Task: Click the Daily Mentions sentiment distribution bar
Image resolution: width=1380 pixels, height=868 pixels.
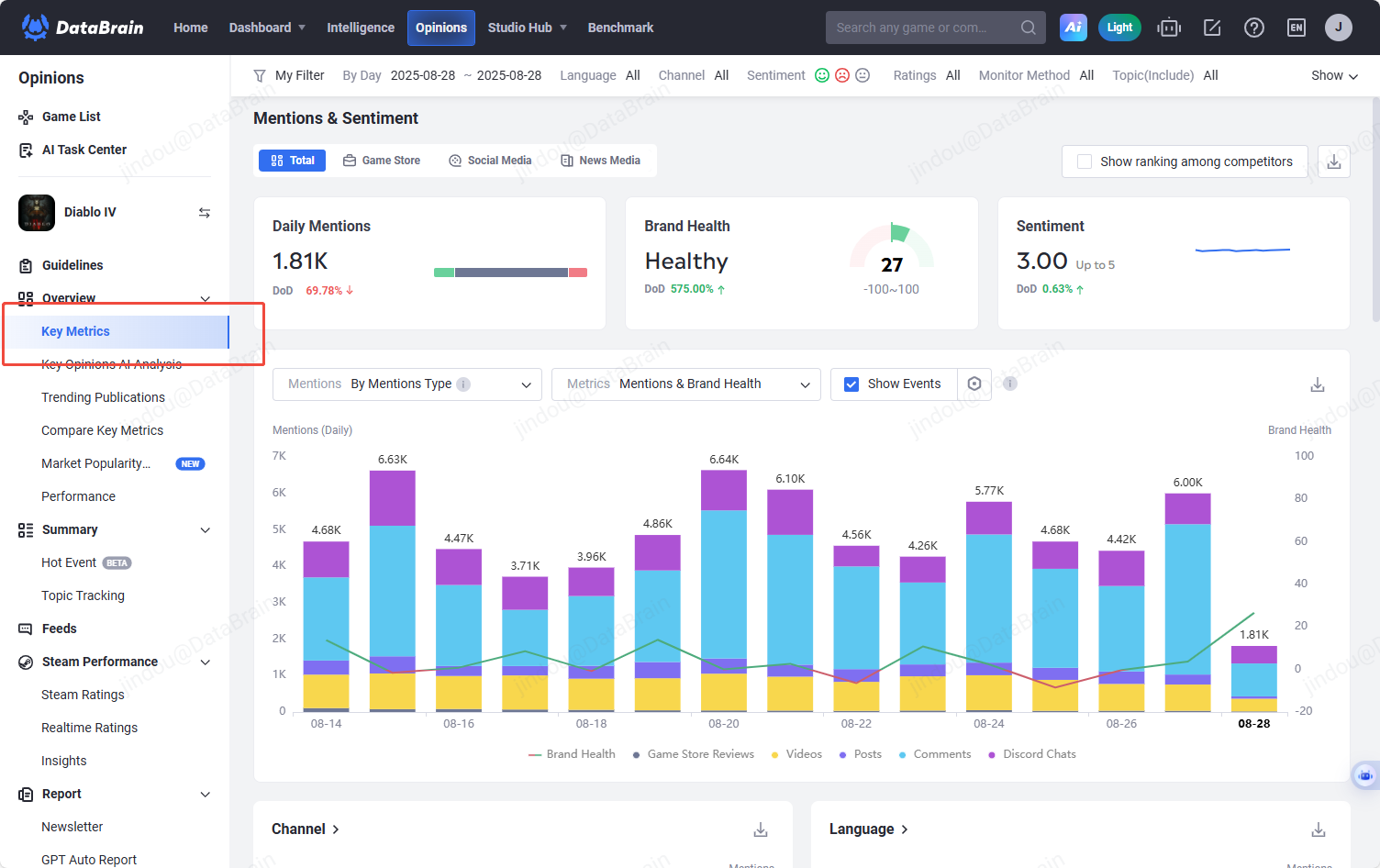Action: (x=510, y=273)
